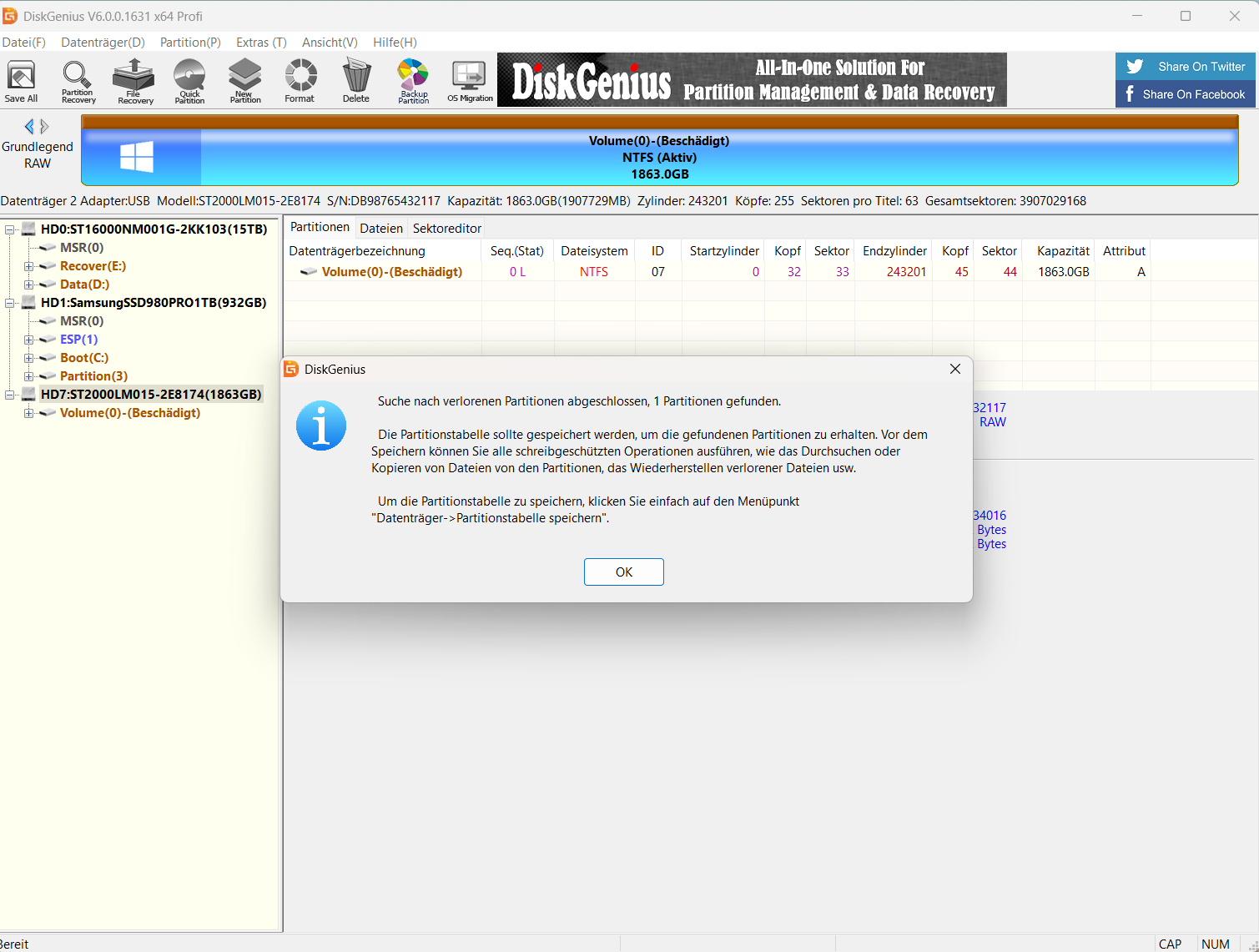
Task: Close the DiskGenius message dialog
Action: coord(955,369)
